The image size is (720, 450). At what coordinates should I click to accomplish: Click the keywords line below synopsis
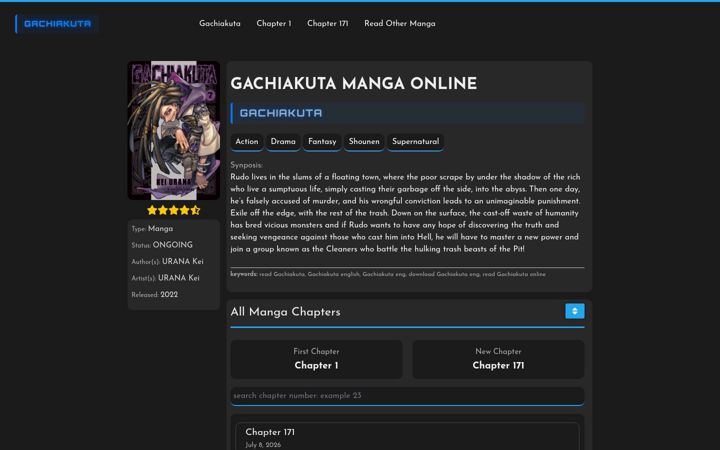[x=388, y=274]
